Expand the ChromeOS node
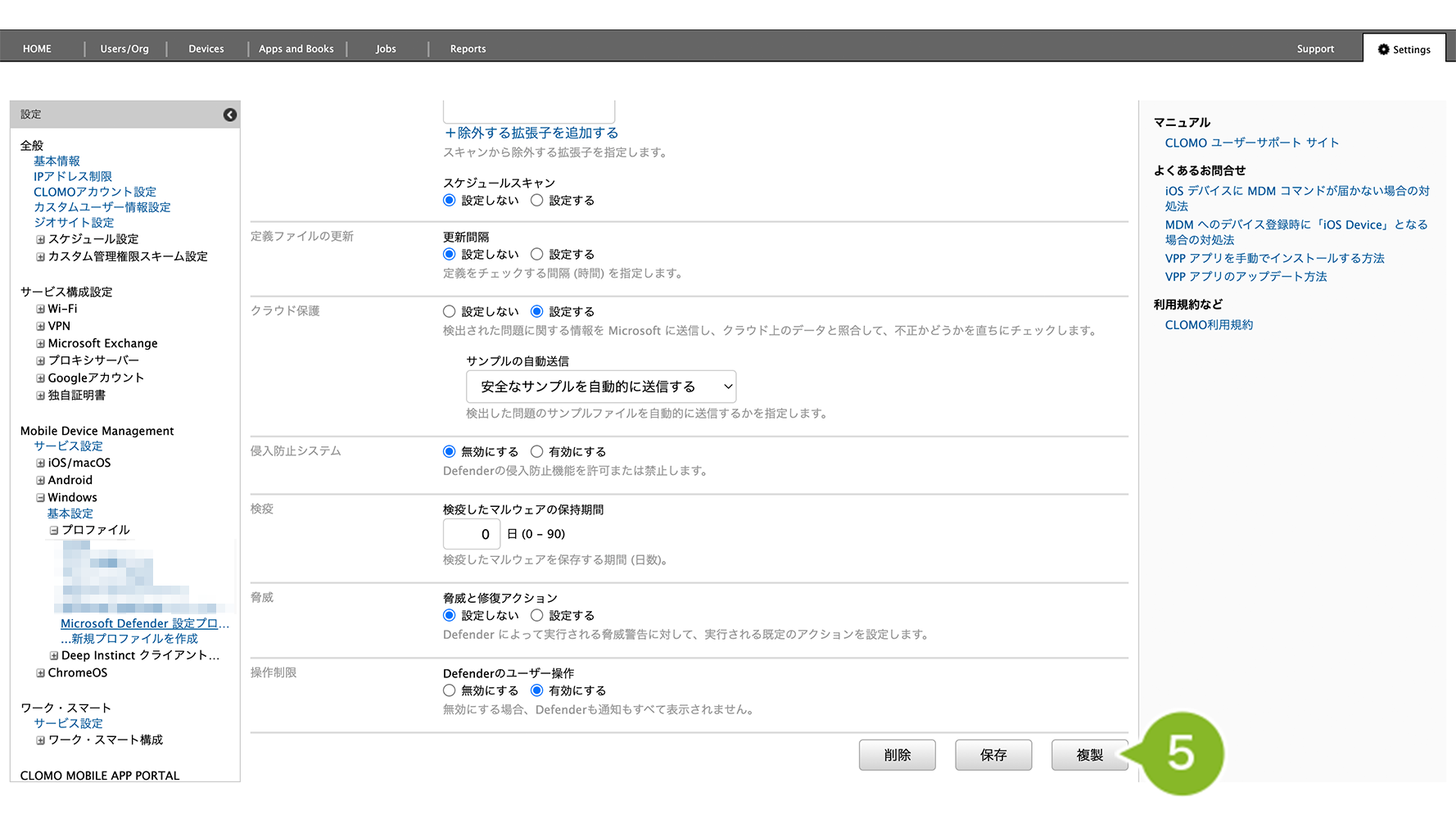The height and width of the screenshot is (819, 1456). tap(40, 673)
